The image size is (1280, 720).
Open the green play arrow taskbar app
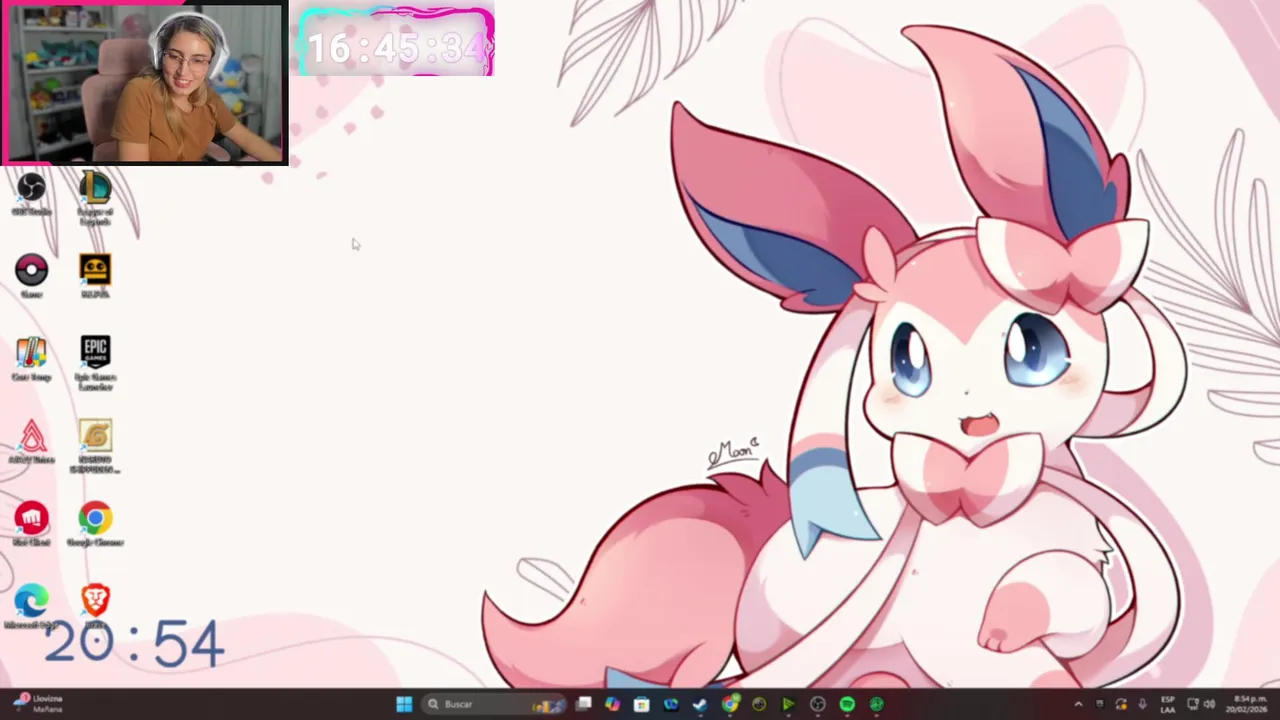[x=788, y=704]
